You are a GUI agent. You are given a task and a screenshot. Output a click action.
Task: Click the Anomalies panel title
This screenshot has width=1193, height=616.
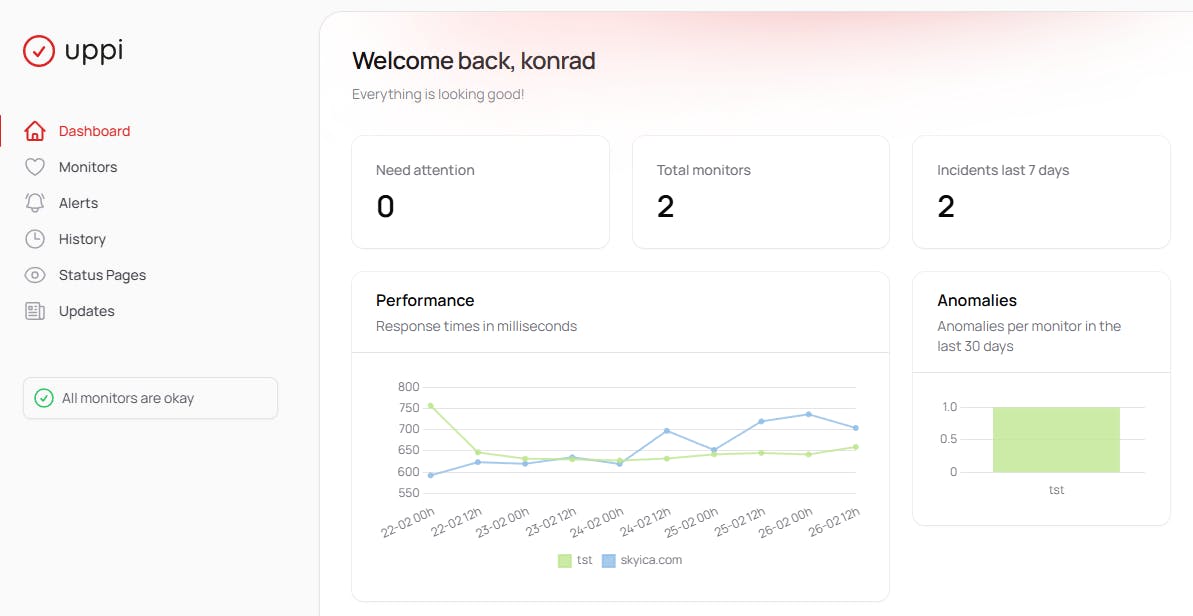coord(977,300)
